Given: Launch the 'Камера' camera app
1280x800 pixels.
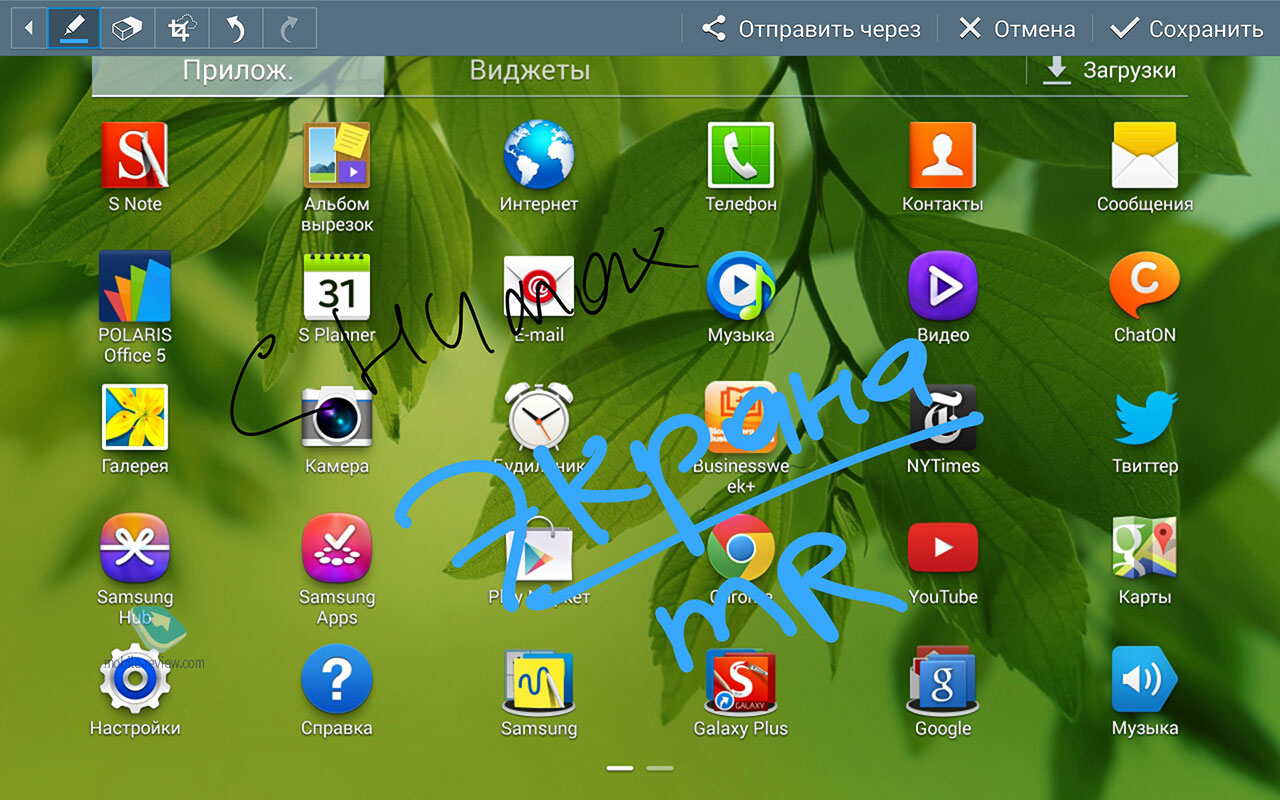Looking at the screenshot, I should pyautogui.click(x=337, y=428).
